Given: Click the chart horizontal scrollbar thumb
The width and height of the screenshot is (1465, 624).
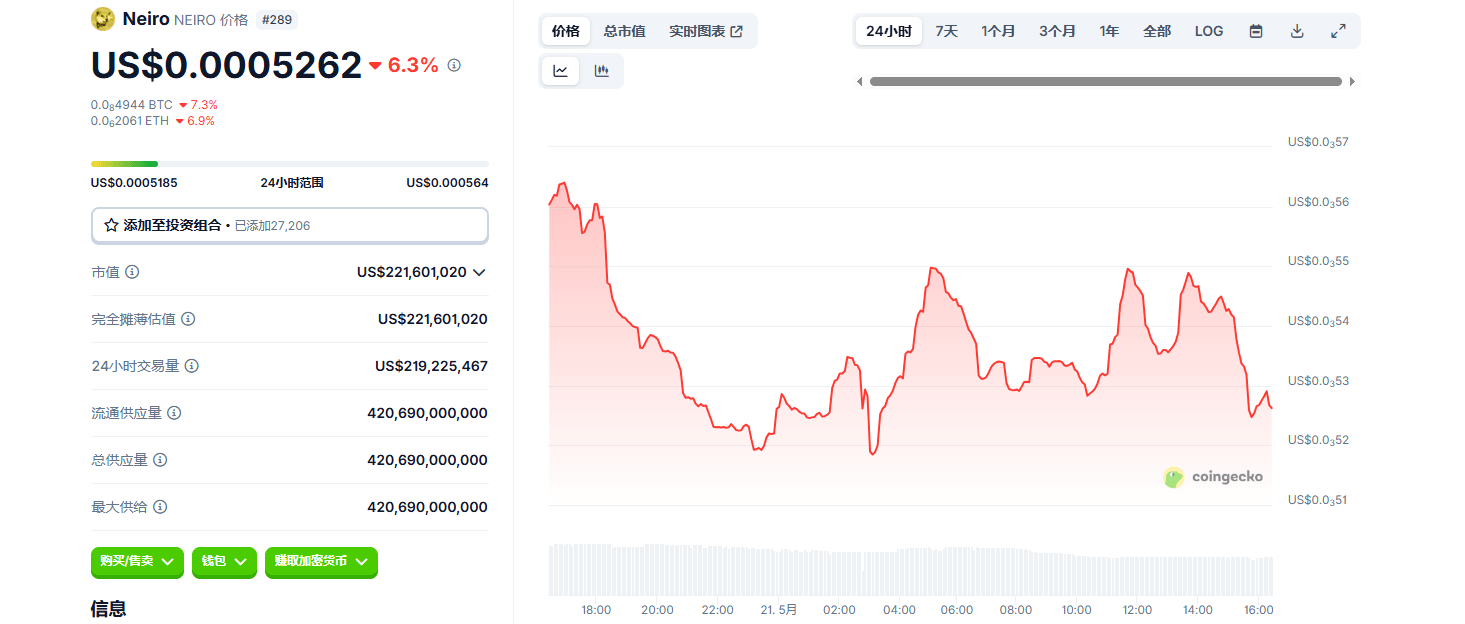Looking at the screenshot, I should pos(1106,82).
